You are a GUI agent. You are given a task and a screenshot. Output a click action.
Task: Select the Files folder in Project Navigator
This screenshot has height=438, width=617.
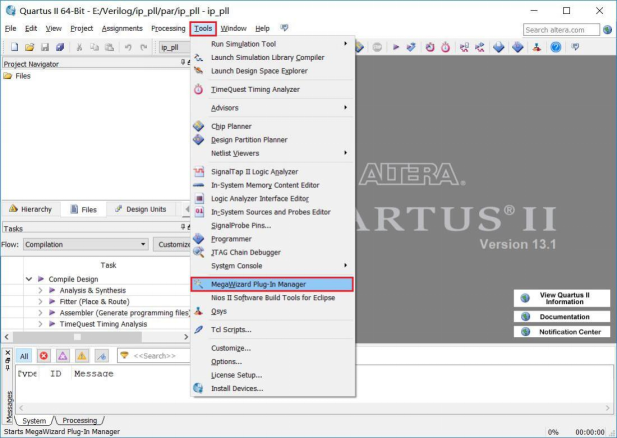(x=17, y=76)
